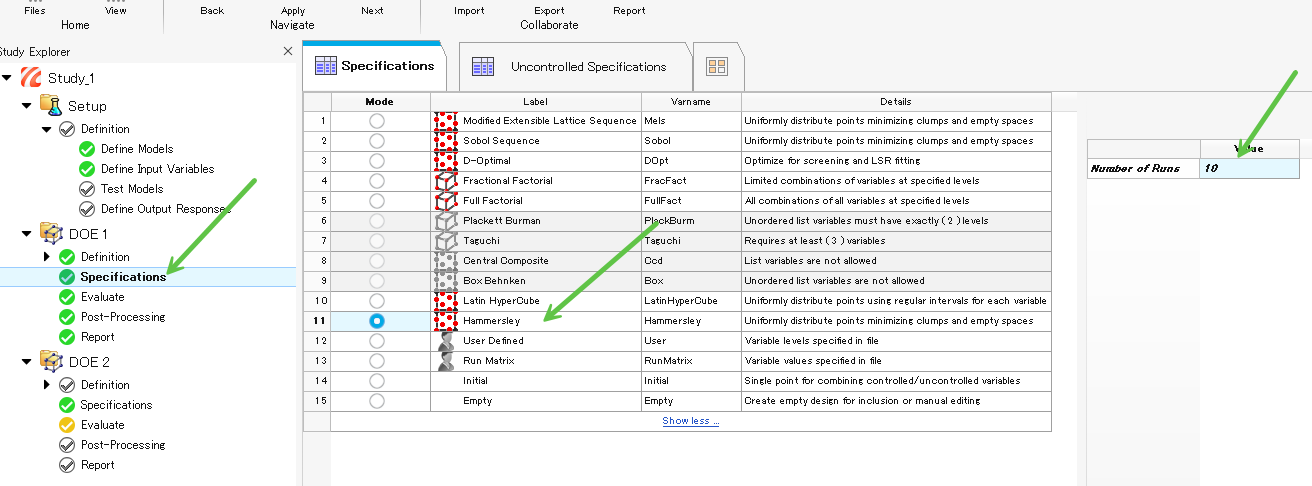The height and width of the screenshot is (486, 1312).
Task: Click status check beside Define Output Responses
Action: 87,209
